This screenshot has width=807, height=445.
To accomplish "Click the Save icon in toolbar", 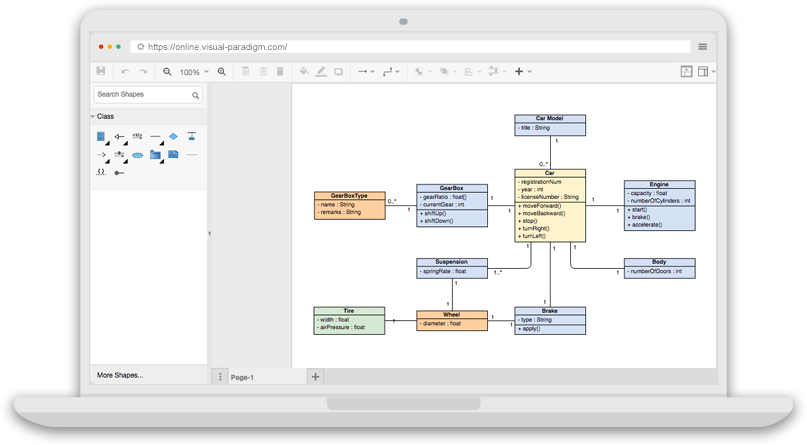I will point(100,72).
